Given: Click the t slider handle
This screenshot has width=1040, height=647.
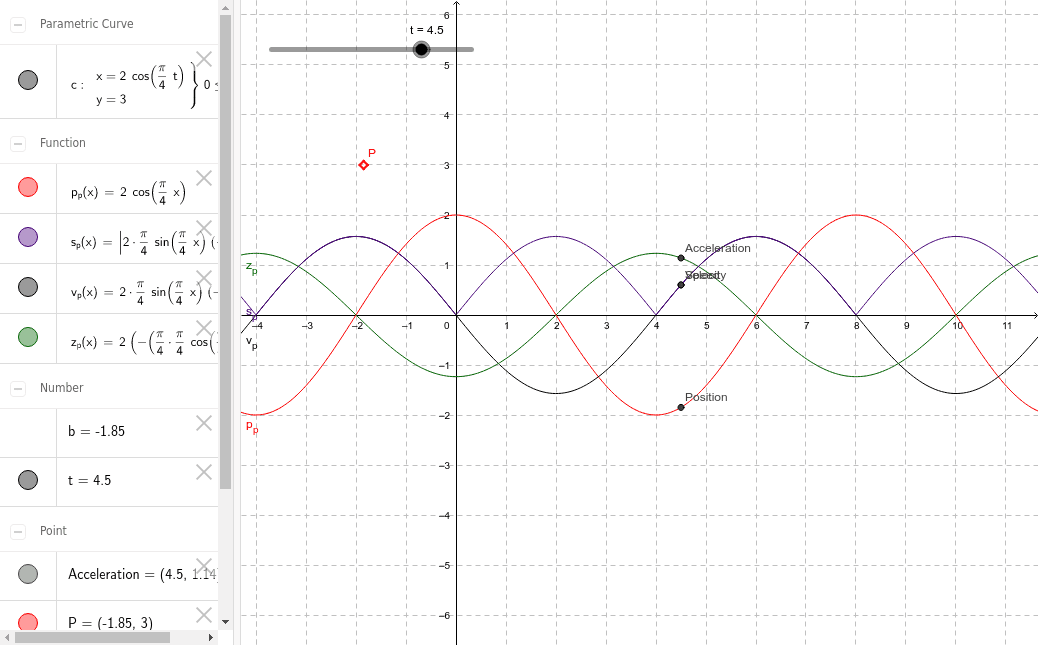Looking at the screenshot, I should click(421, 49).
